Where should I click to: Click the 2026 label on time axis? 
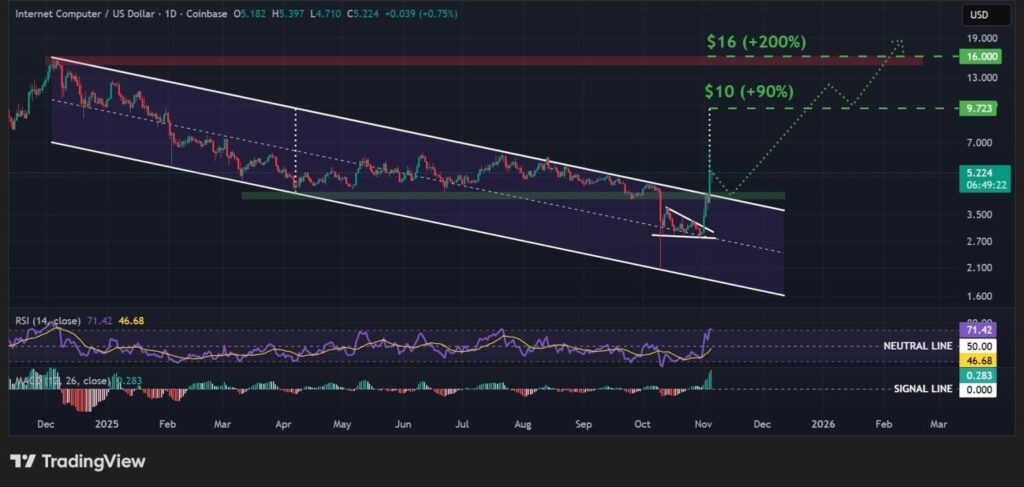[824, 425]
